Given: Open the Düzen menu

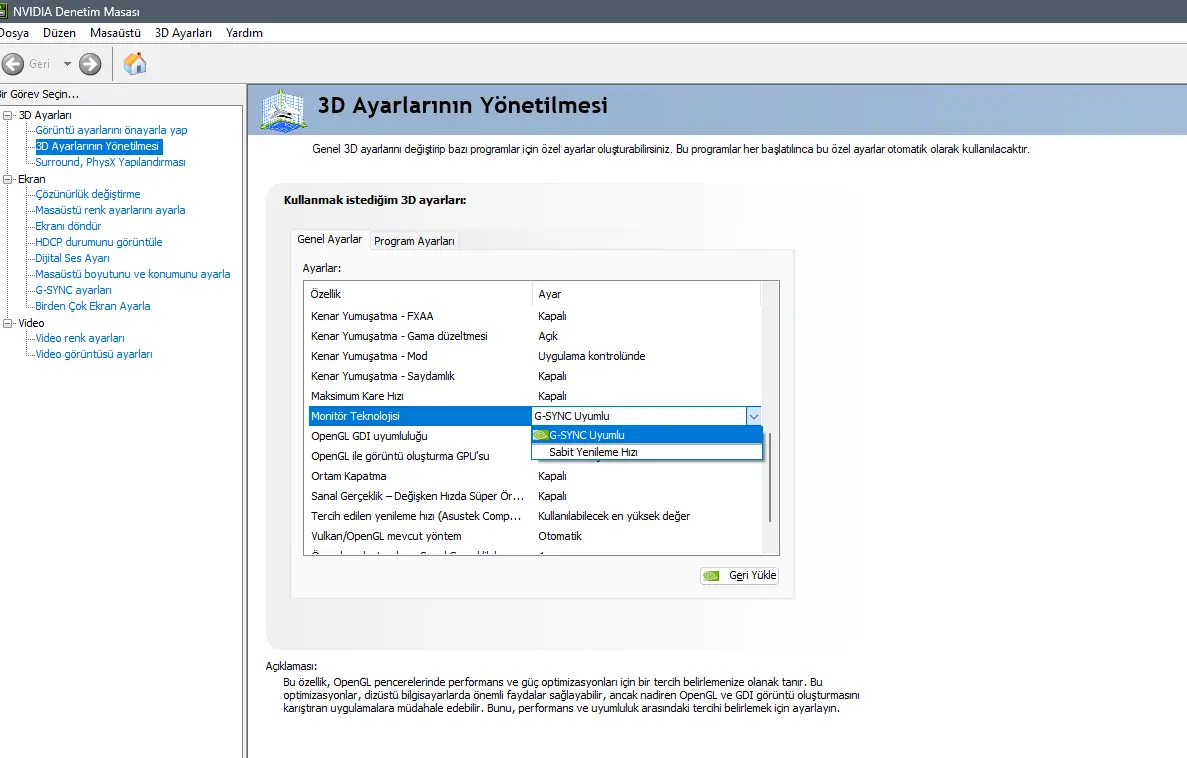Looking at the screenshot, I should click(x=59, y=33).
